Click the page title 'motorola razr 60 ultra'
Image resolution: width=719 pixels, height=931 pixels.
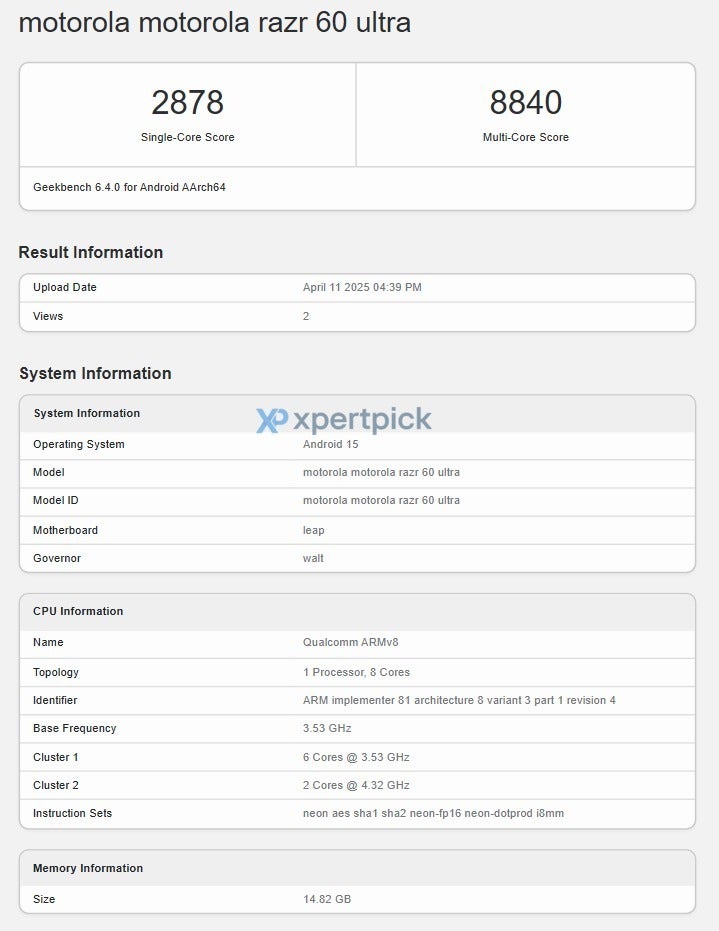click(x=214, y=22)
